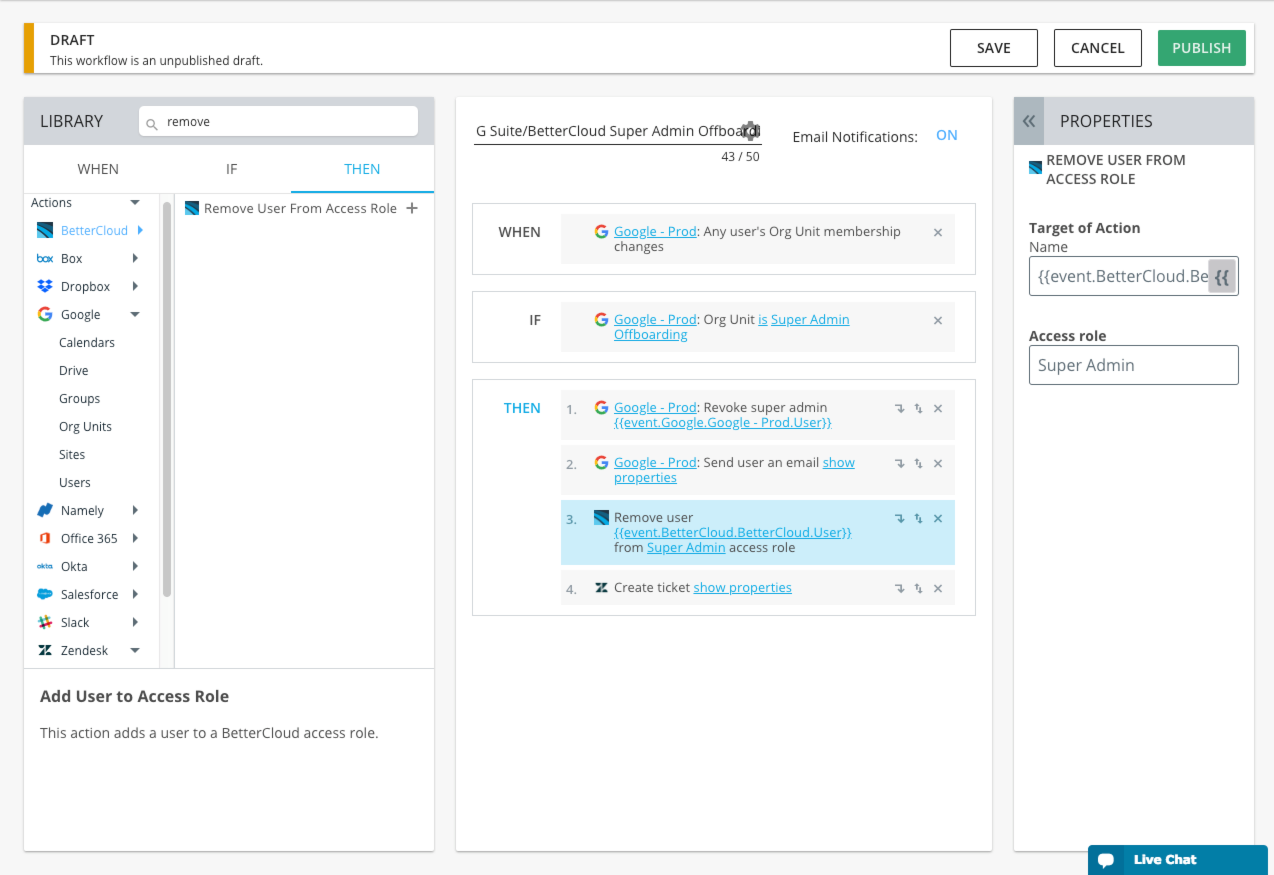This screenshot has width=1274, height=875.
Task: Click the reorder arrows icon on step 4
Action: [x=918, y=588]
